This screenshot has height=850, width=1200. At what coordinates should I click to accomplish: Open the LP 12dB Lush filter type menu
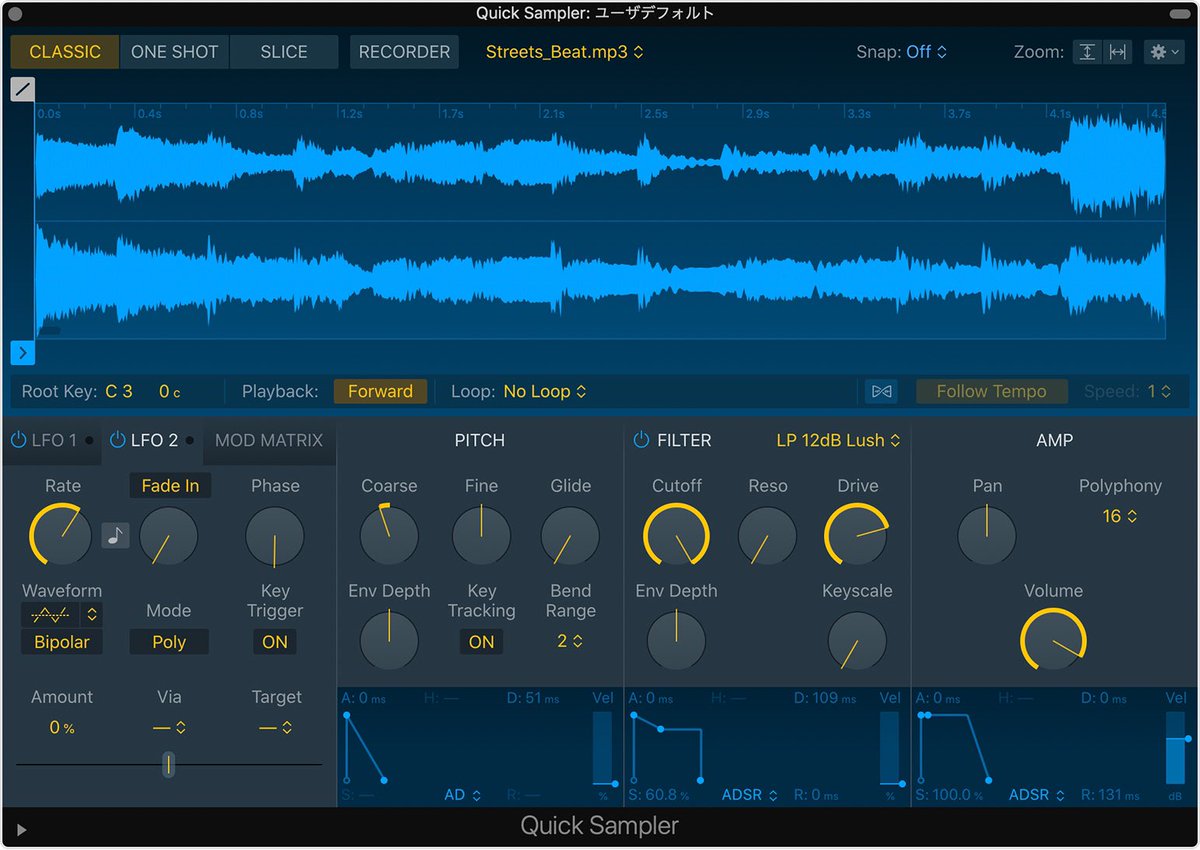pyautogui.click(x=839, y=440)
